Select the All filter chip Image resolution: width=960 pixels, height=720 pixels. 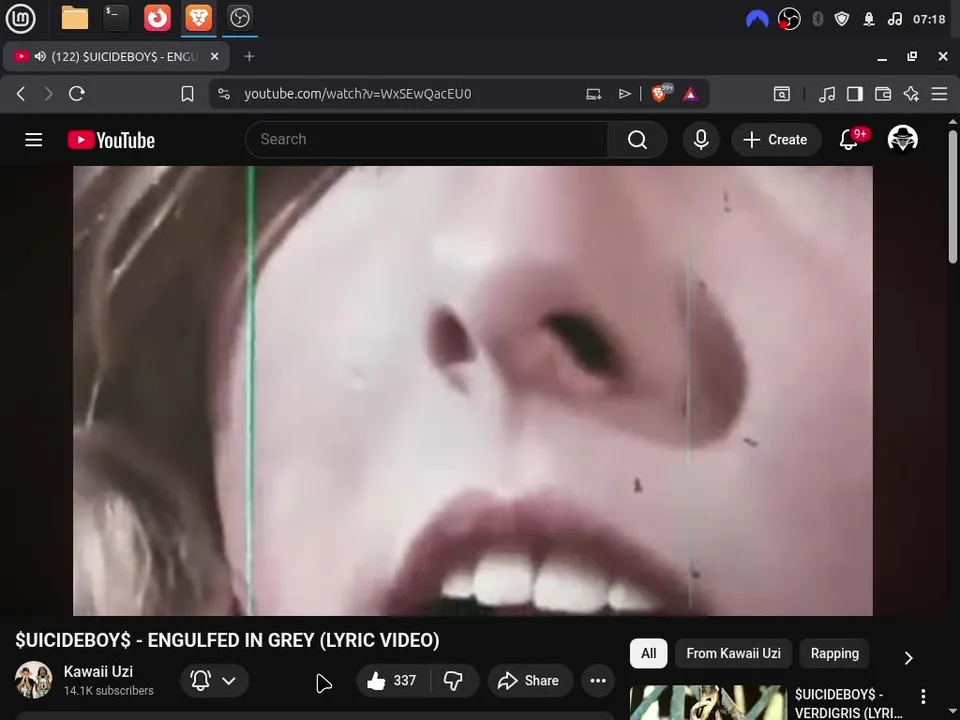(x=648, y=653)
